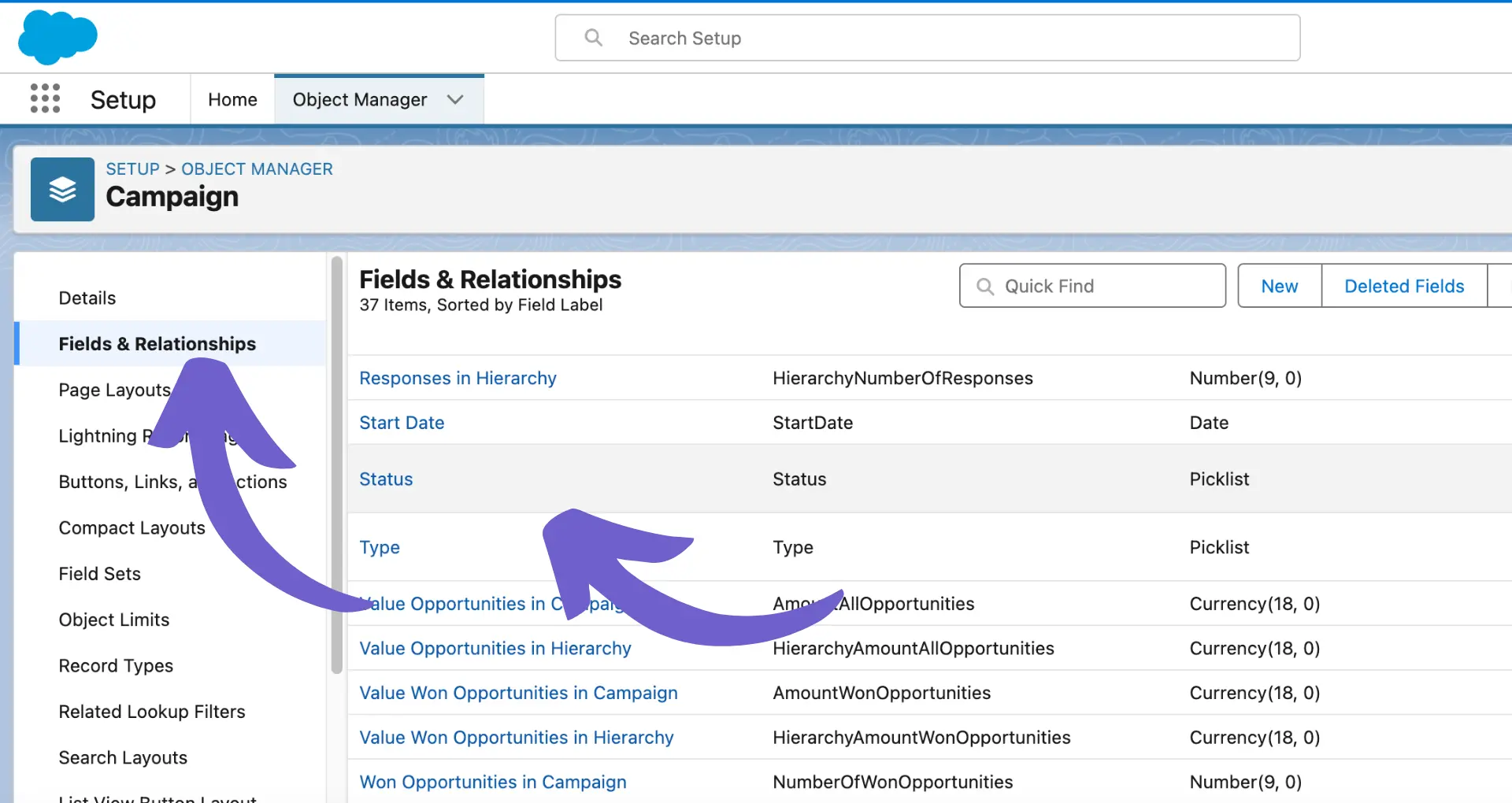Image resolution: width=1512 pixels, height=803 pixels.
Task: Click AmountWonOpportunities field name cell
Action: 881,693
